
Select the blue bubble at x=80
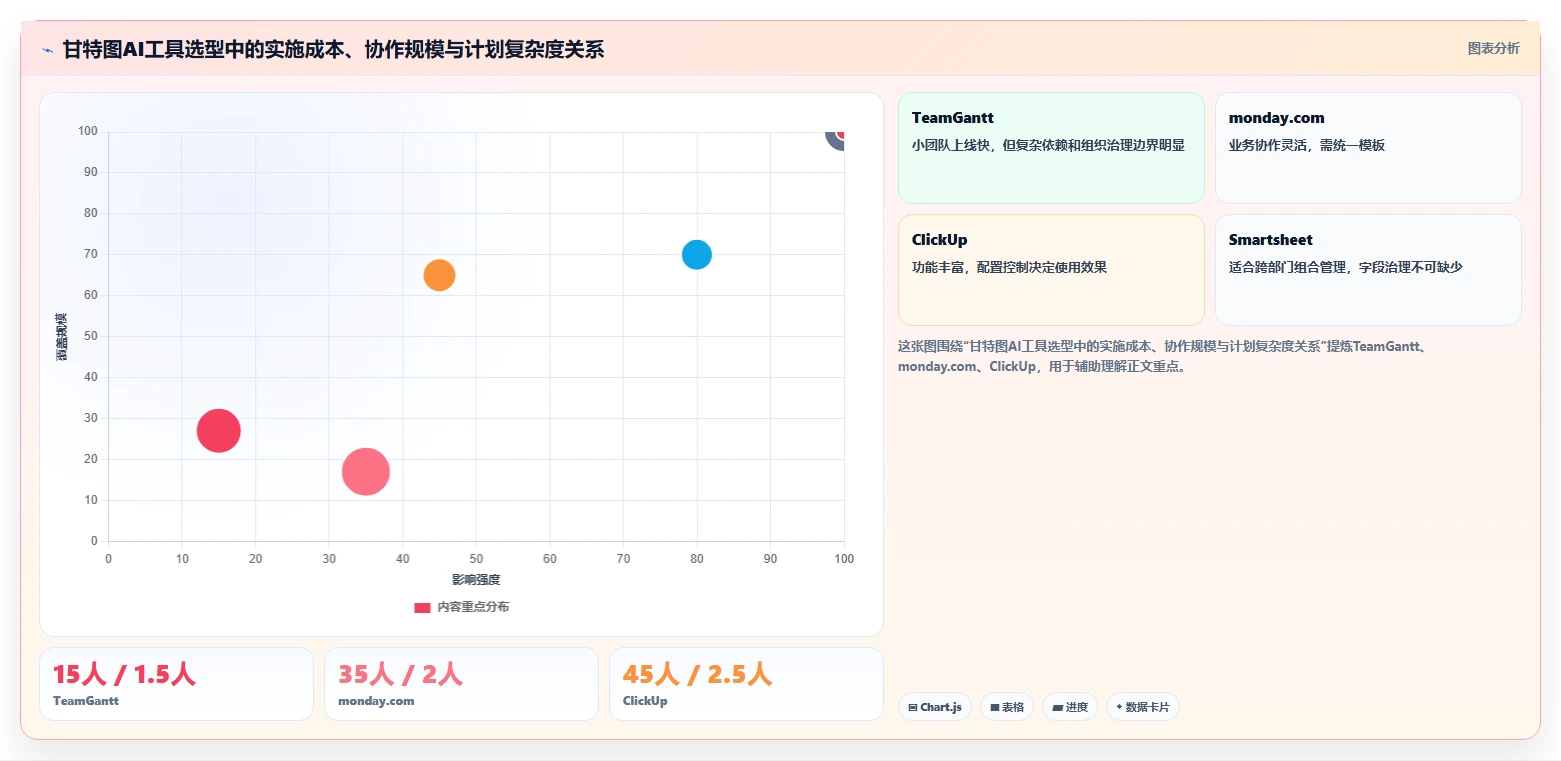697,254
